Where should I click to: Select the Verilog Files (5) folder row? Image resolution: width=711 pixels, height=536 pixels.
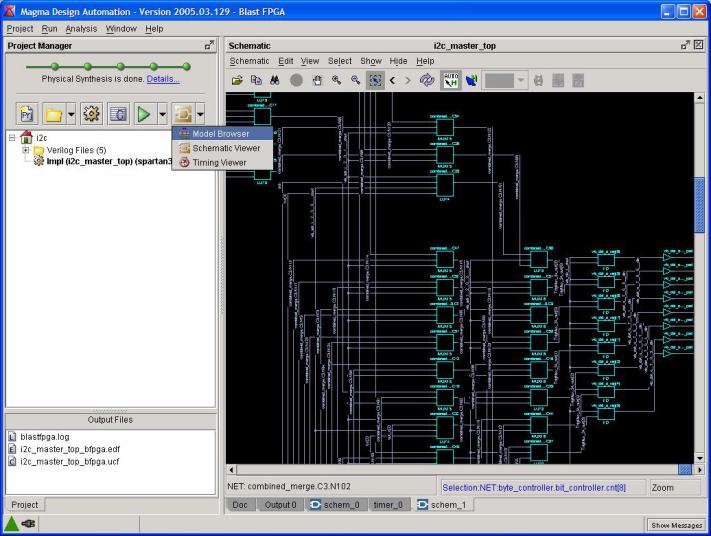[70, 150]
